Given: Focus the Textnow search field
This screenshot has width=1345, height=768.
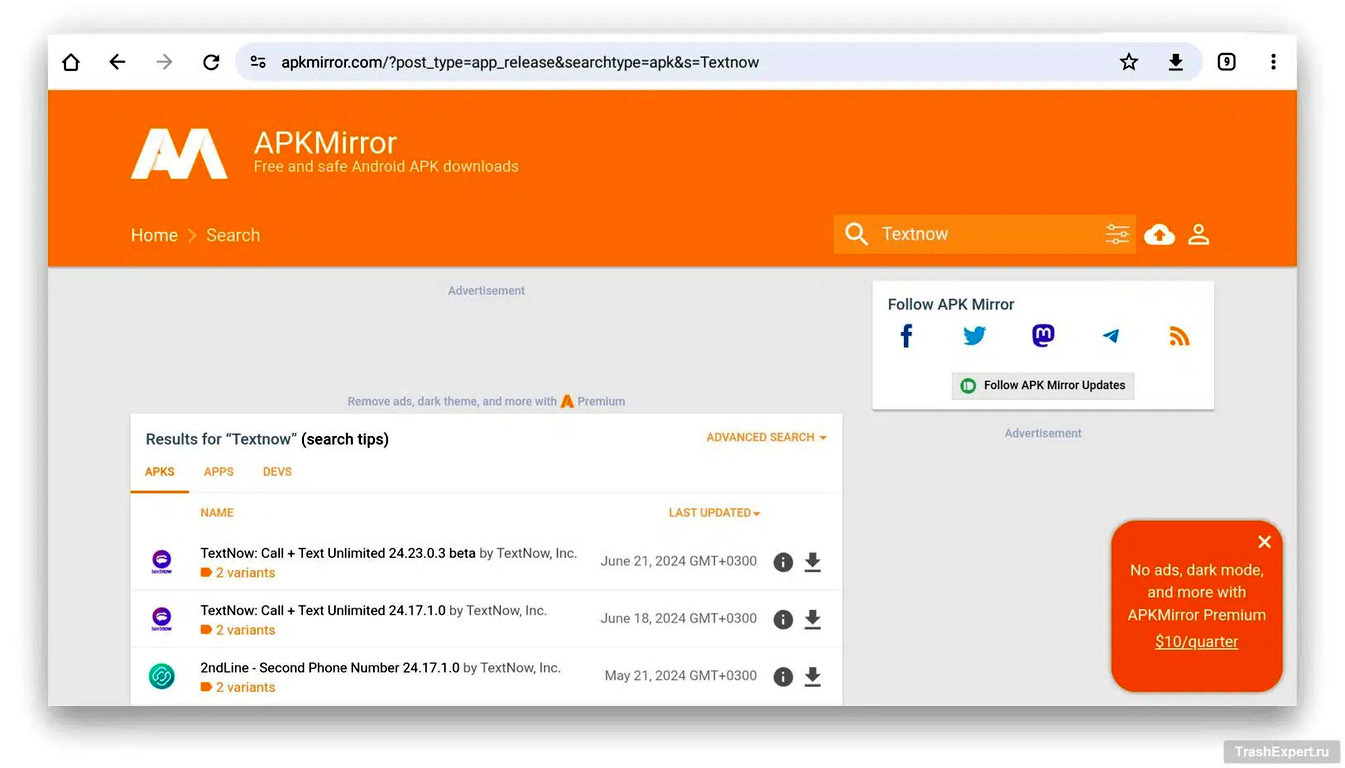Looking at the screenshot, I should coord(985,234).
